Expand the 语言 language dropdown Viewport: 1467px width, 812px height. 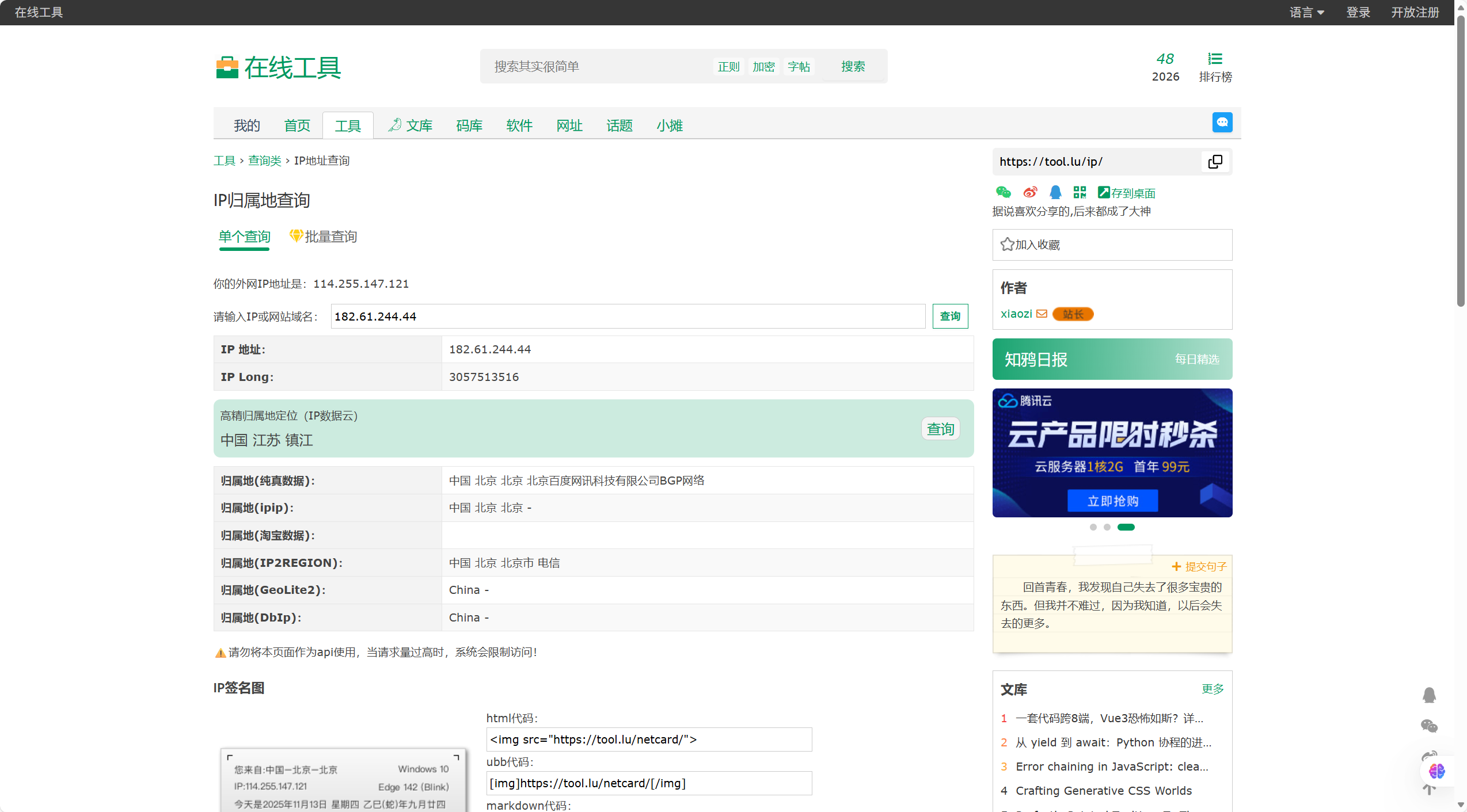1306,12
